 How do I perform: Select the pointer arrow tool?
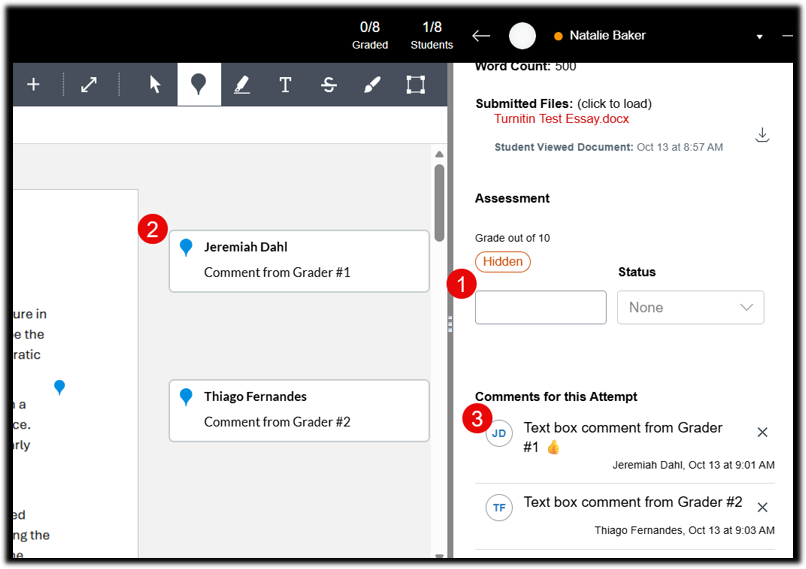click(x=154, y=84)
